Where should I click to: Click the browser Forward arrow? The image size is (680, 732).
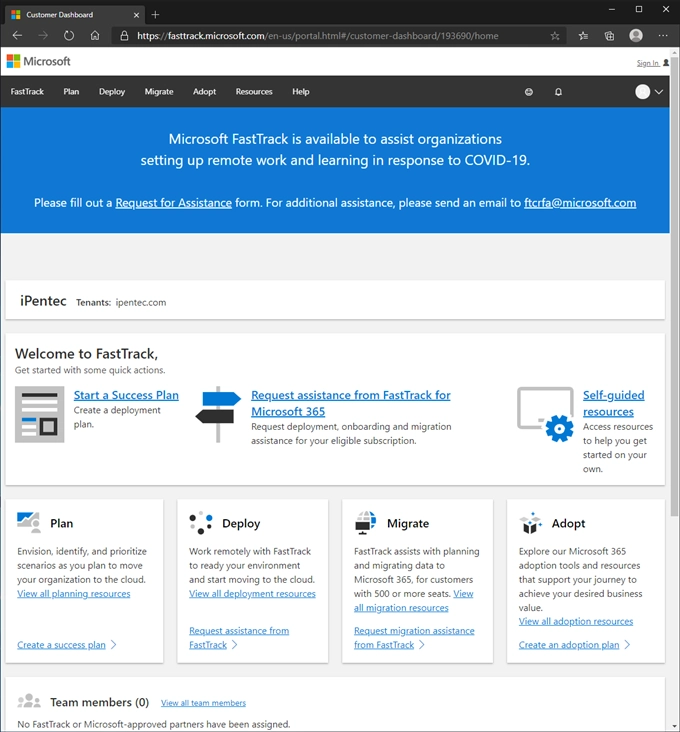43,35
